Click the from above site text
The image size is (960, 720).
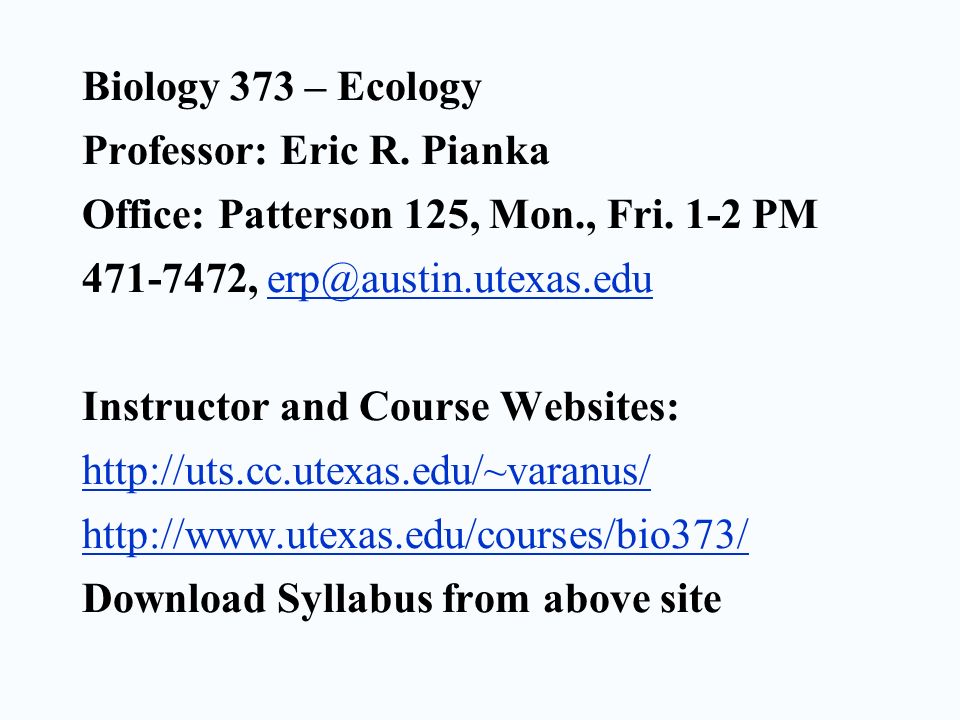tap(582, 598)
